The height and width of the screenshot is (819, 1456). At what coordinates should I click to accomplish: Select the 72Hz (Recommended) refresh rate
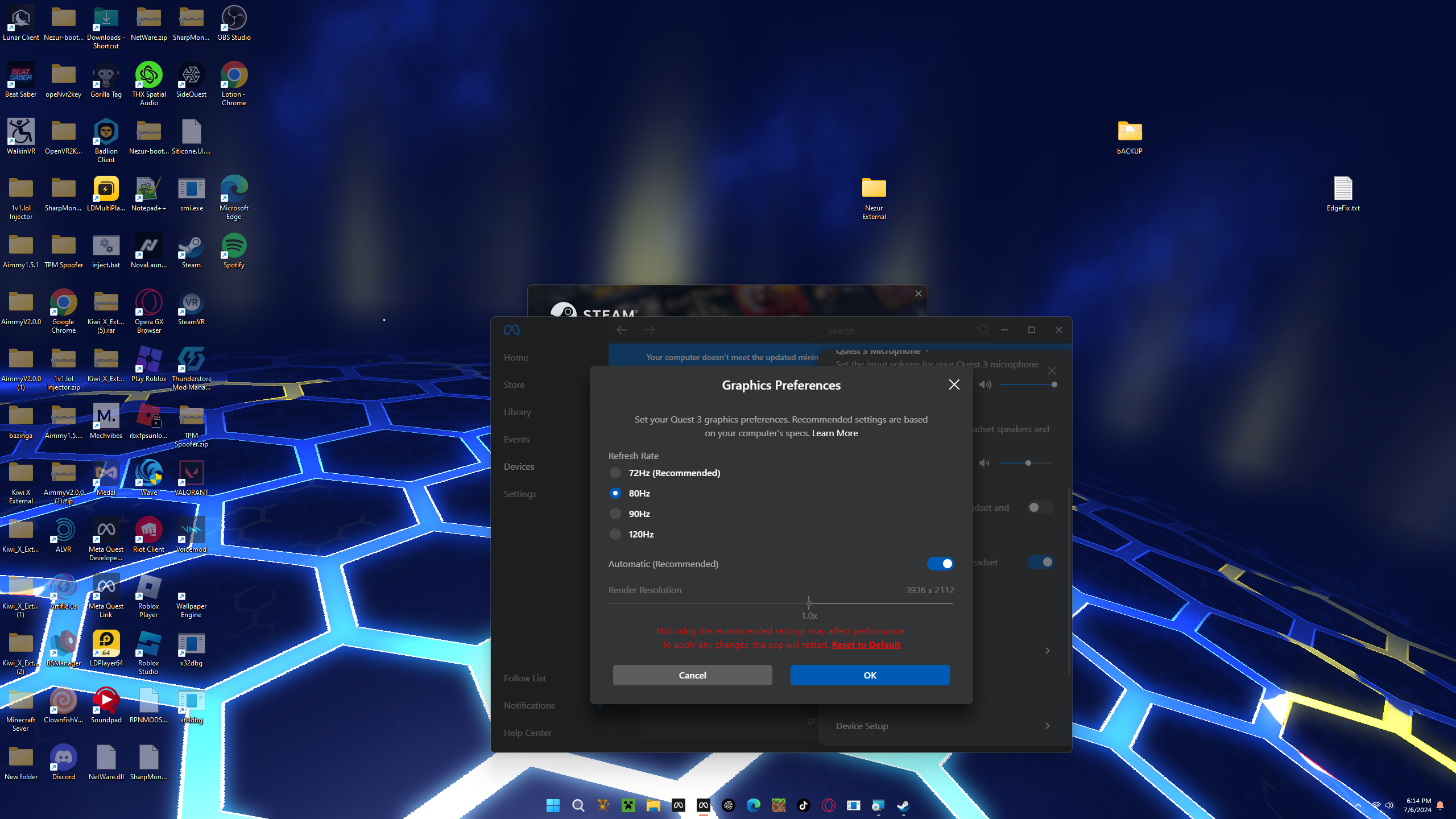tap(615, 473)
